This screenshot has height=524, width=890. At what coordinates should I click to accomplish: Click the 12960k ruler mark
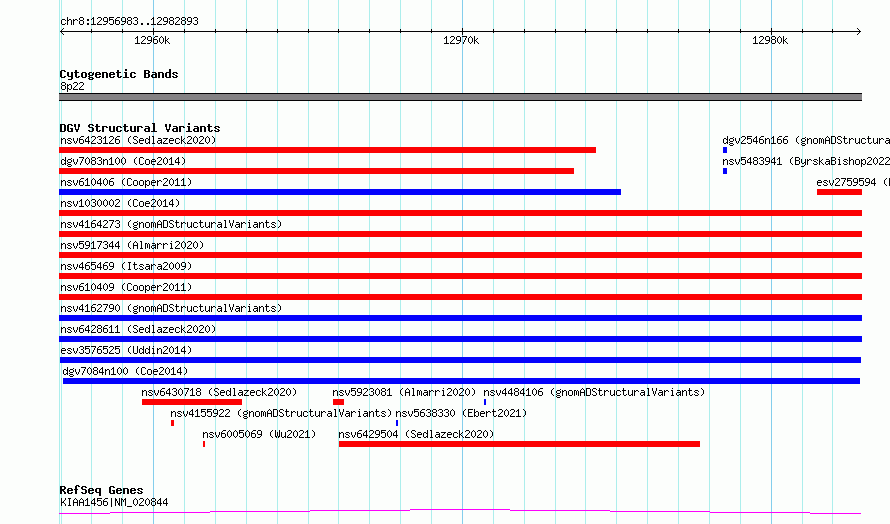coord(152,40)
